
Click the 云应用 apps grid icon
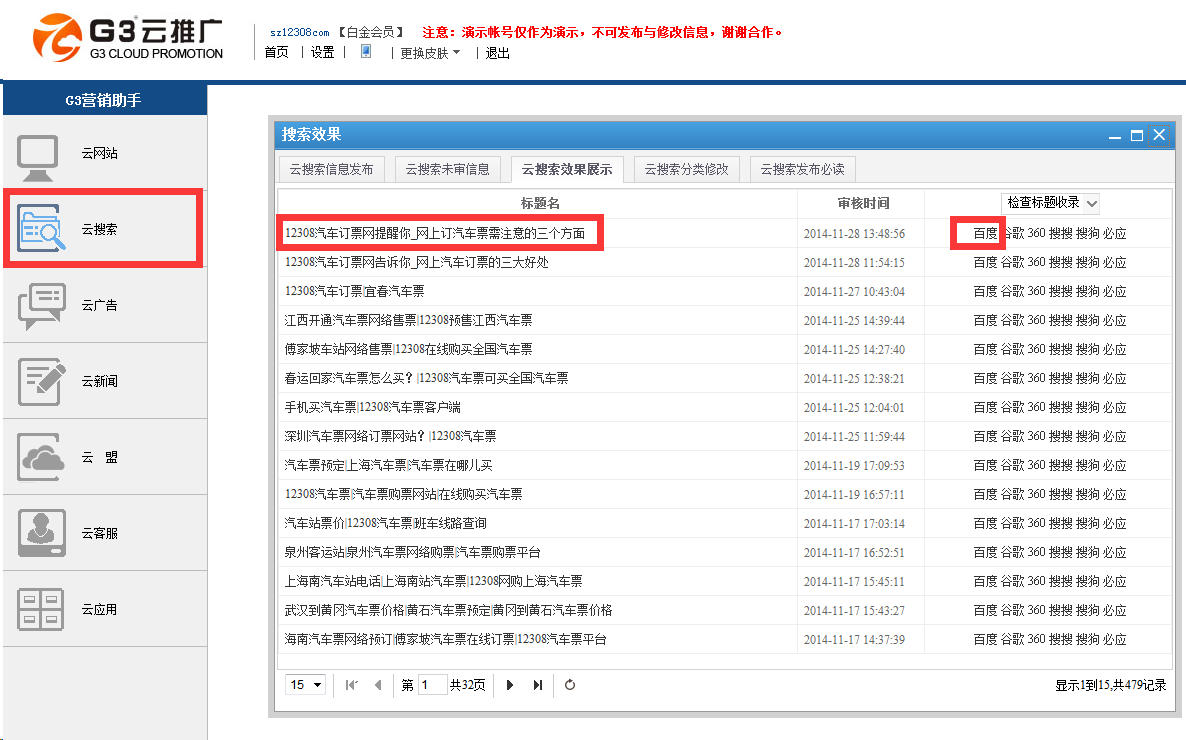[42, 609]
